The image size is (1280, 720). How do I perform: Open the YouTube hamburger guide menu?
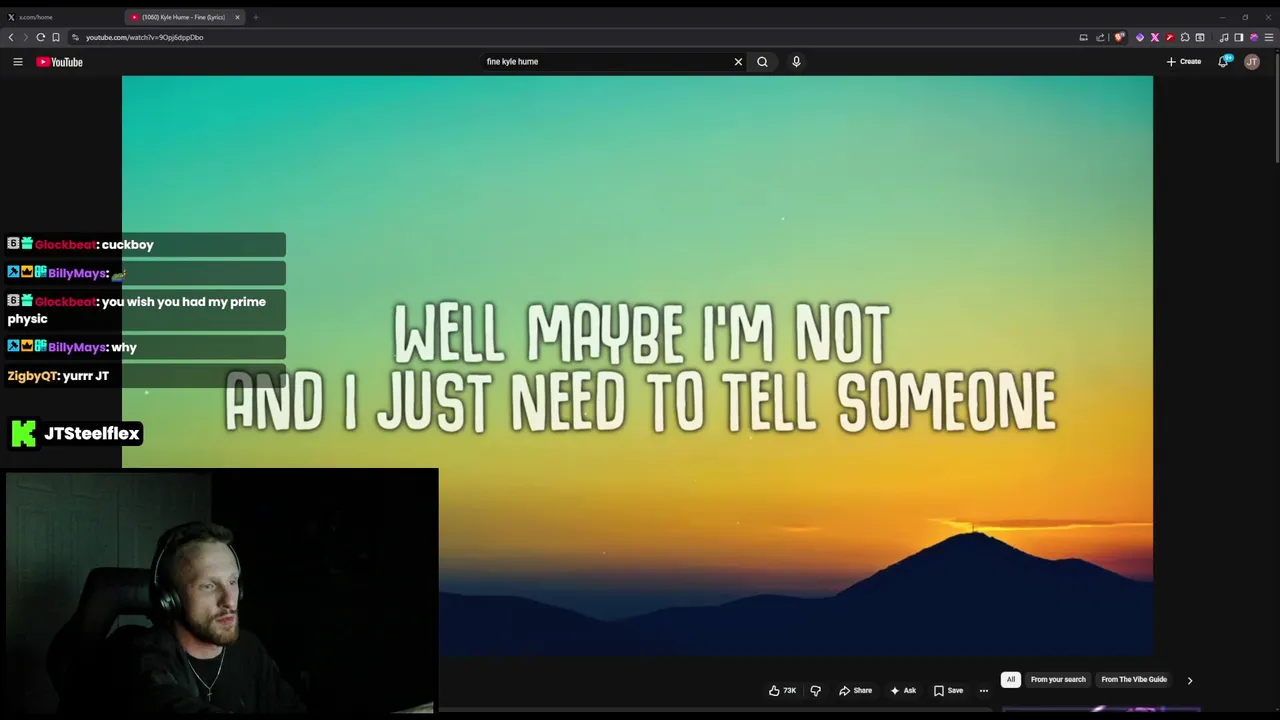17,62
